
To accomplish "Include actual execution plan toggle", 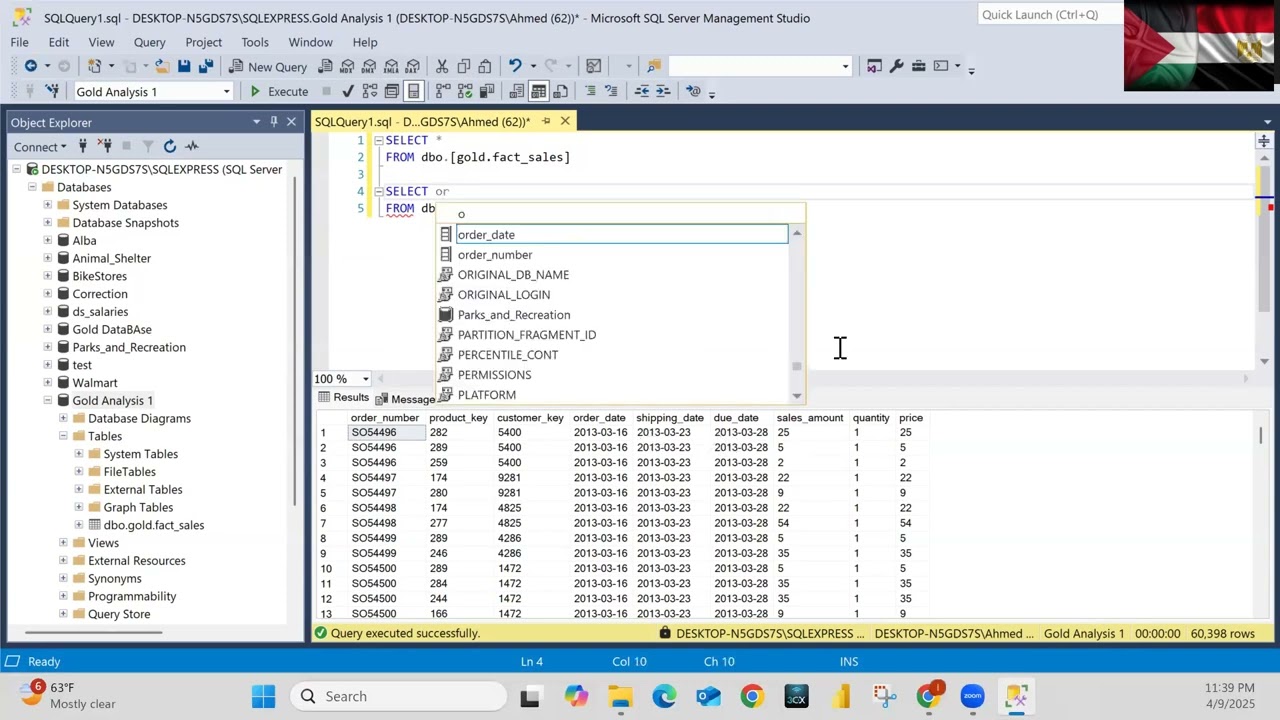I will 443,91.
